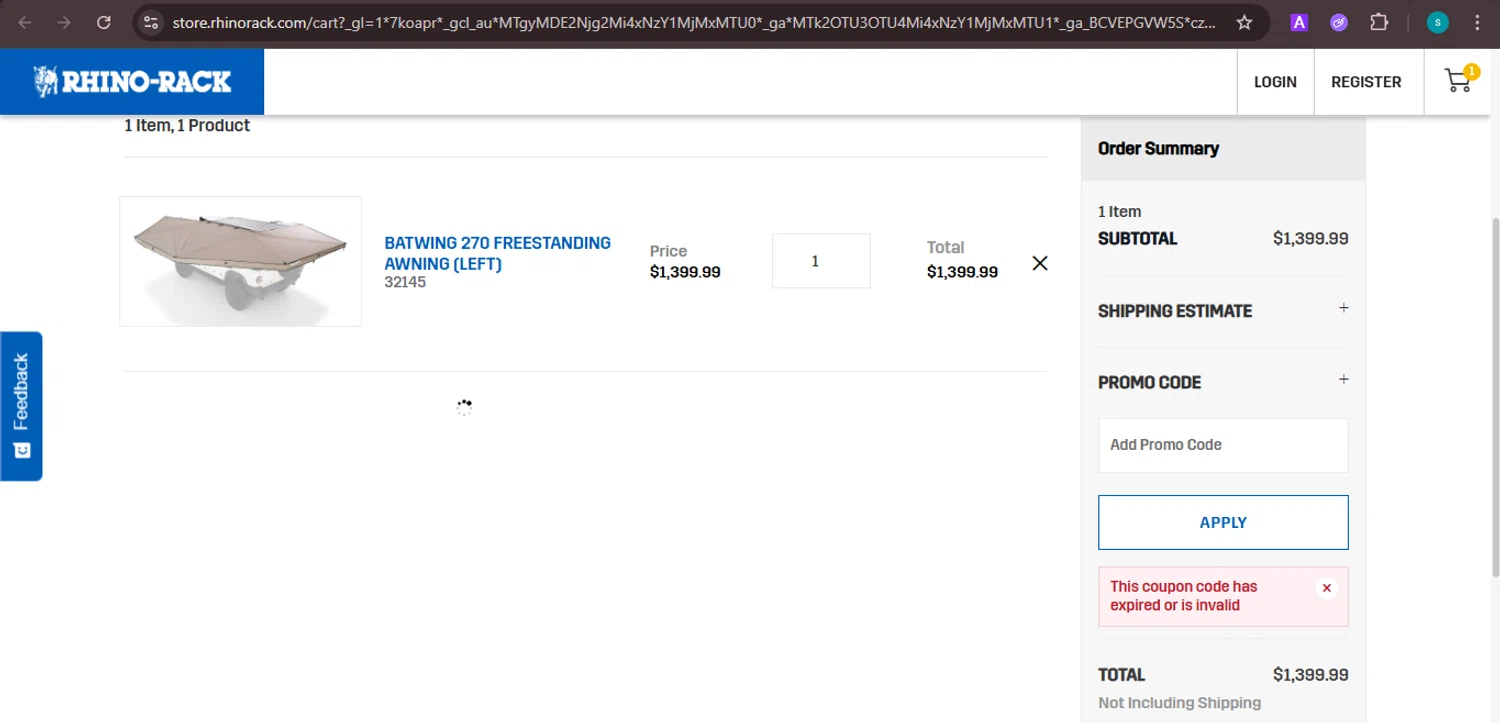This screenshot has width=1500, height=723.
Task: Click the product code 32145
Action: 405,283
